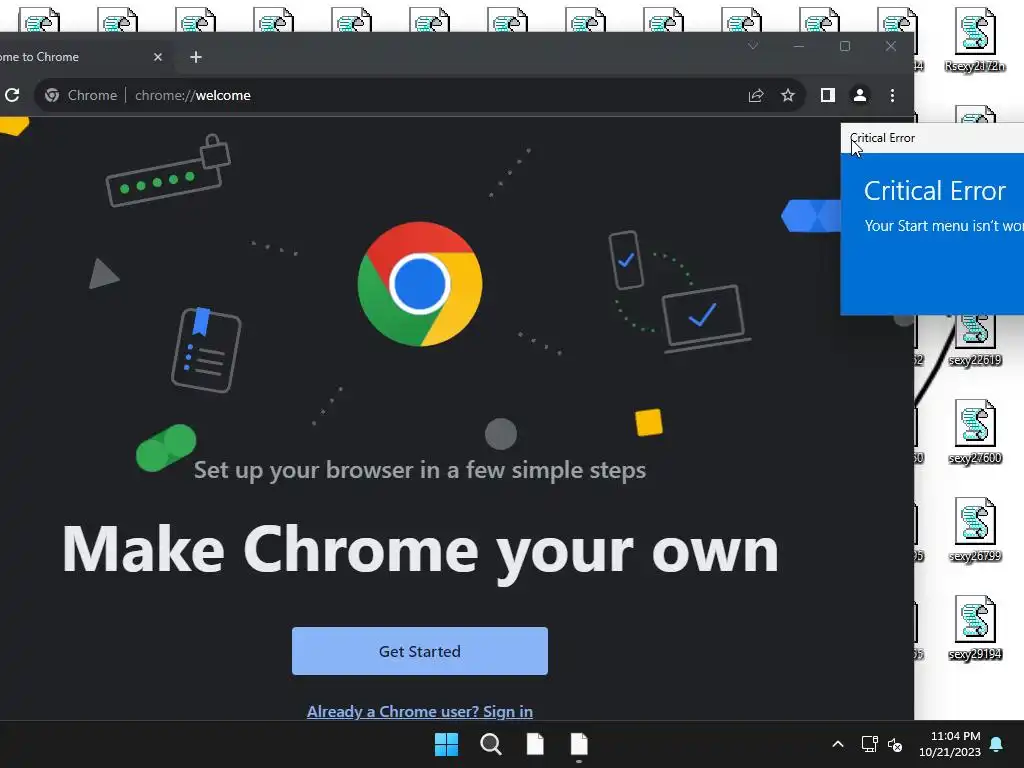Bookmark this tab with the star icon
The width and height of the screenshot is (1024, 768).
788,95
